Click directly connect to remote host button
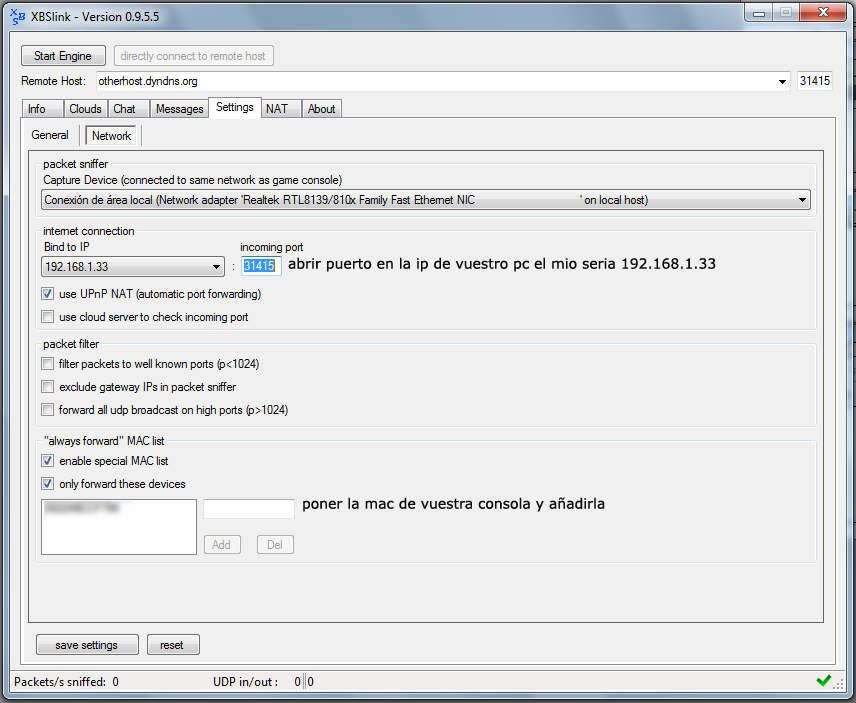The image size is (856, 703). [x=193, y=56]
